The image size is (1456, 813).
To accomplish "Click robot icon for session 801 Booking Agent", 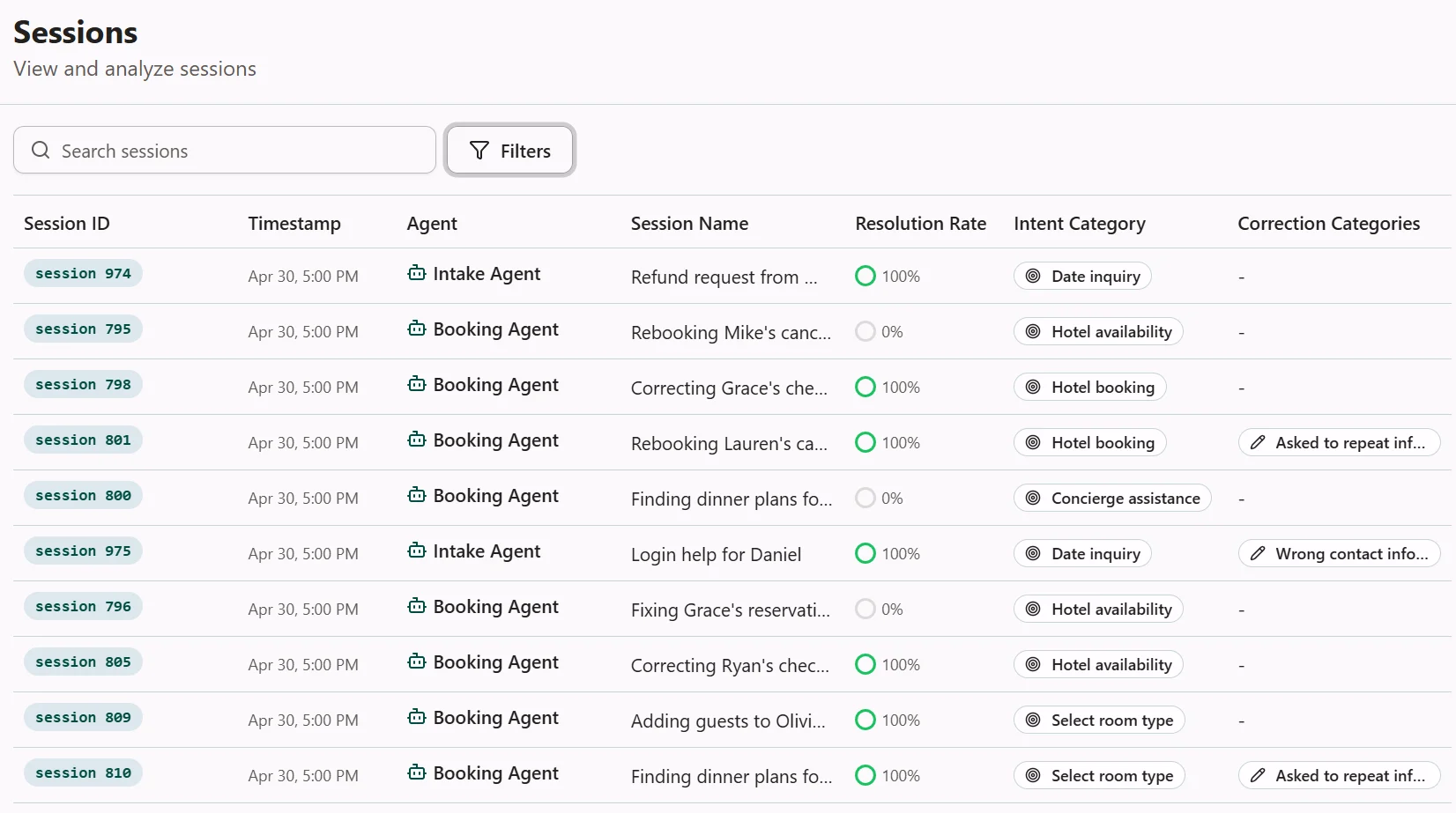I will 417,440.
